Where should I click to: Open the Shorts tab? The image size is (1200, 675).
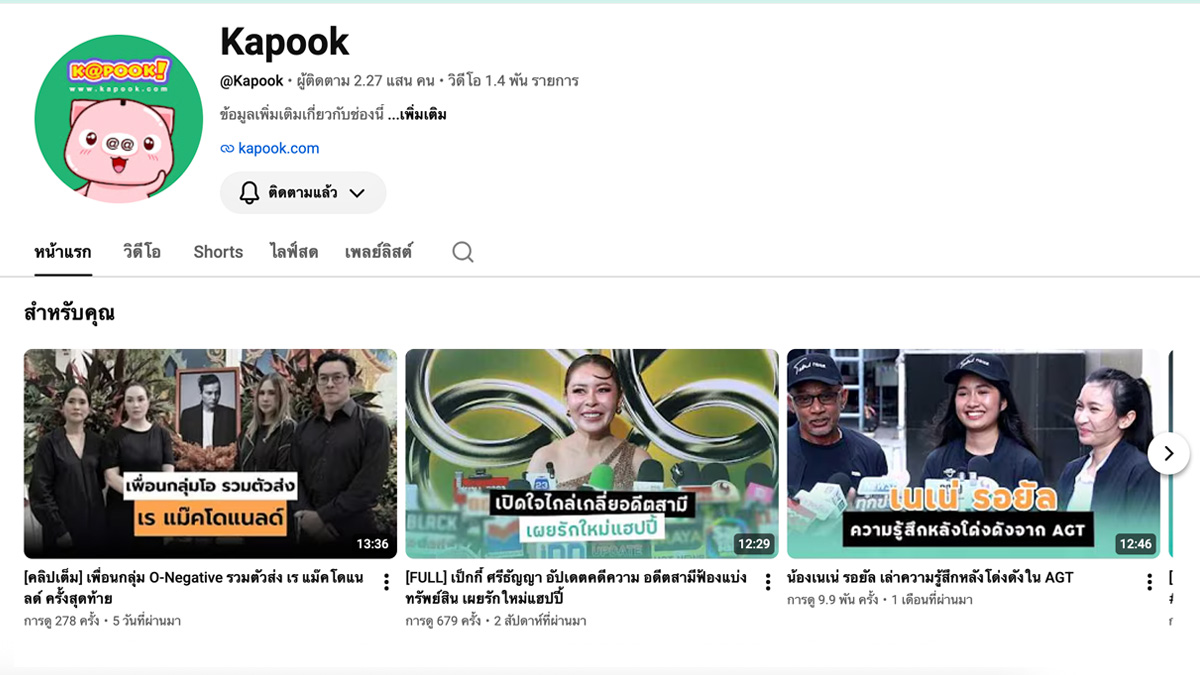(218, 252)
